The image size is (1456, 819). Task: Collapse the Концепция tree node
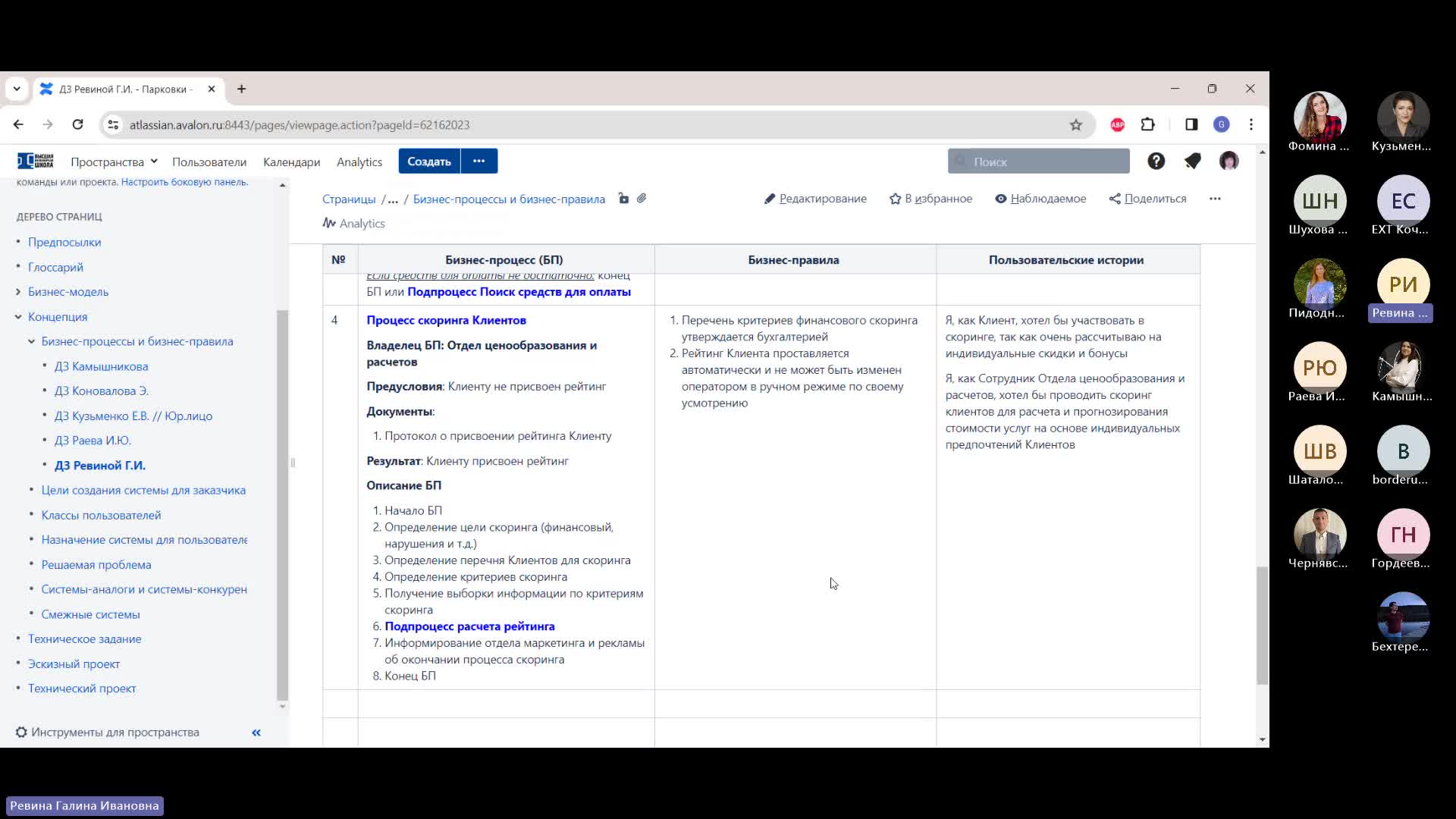click(18, 317)
